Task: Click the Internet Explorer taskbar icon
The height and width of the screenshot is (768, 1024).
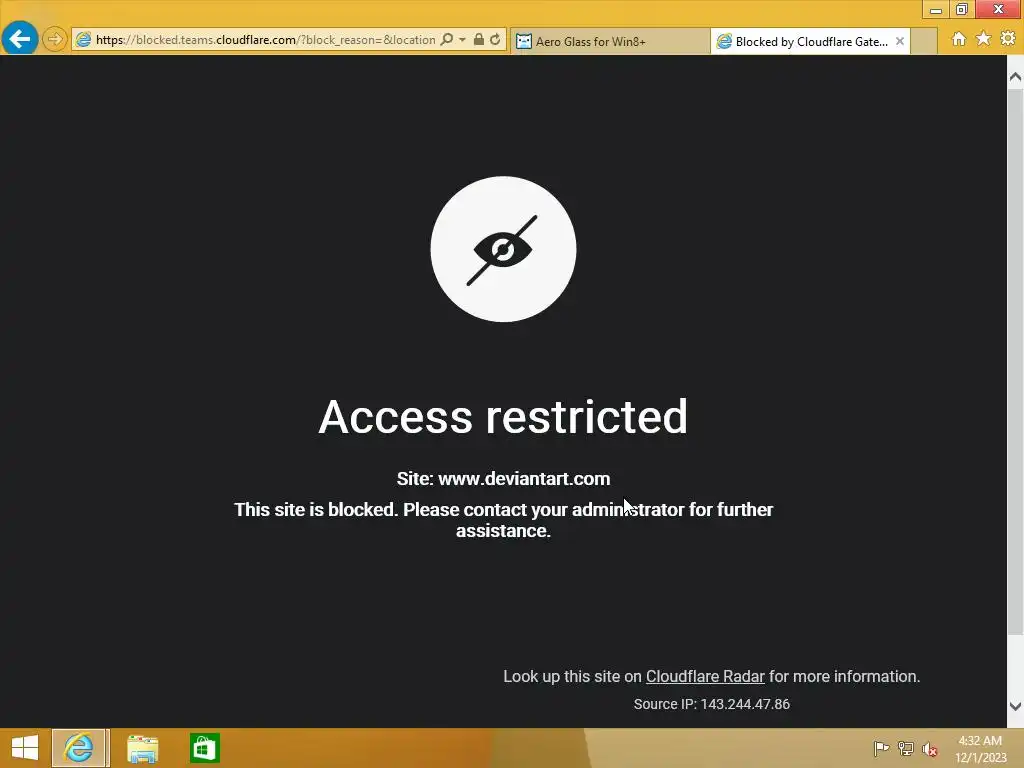Action: tap(78, 748)
